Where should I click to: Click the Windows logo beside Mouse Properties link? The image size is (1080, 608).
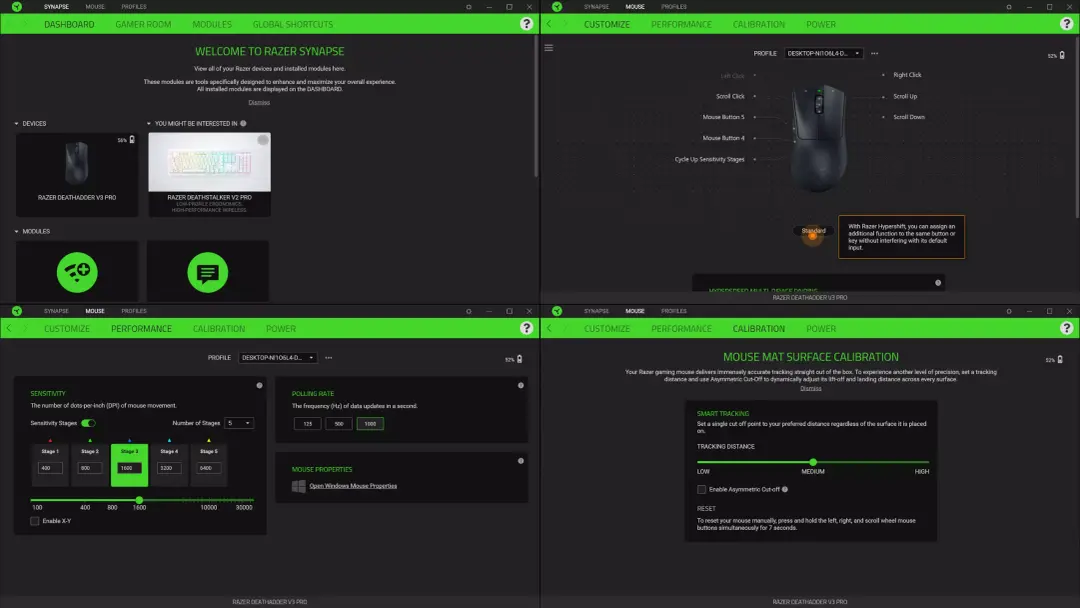tap(299, 486)
